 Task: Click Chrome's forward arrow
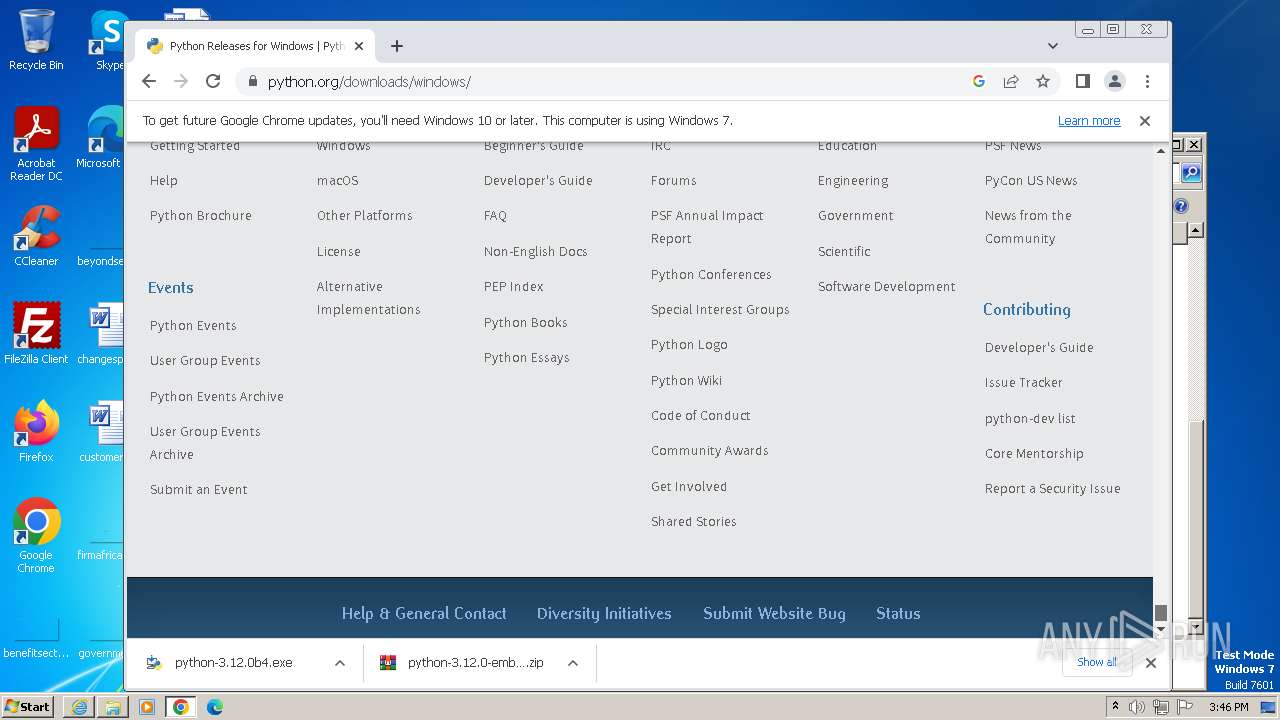click(x=181, y=81)
